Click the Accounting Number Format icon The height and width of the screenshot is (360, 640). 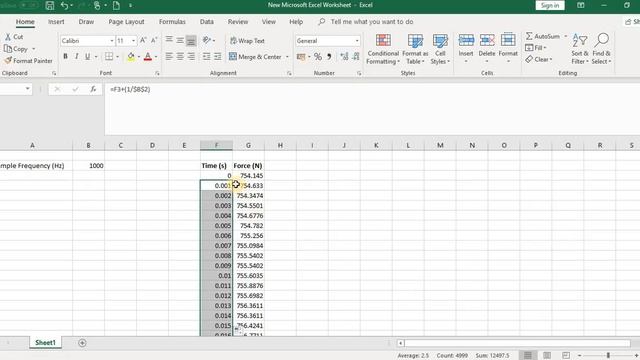coord(301,57)
